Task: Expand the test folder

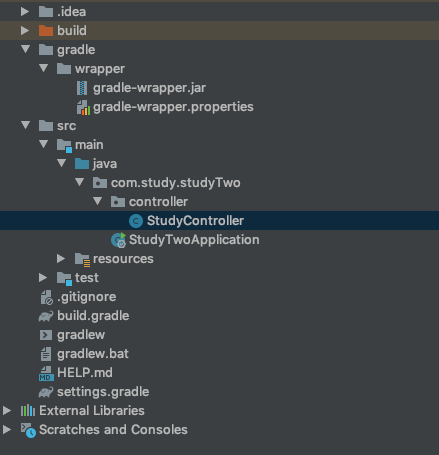Action: pos(43,278)
